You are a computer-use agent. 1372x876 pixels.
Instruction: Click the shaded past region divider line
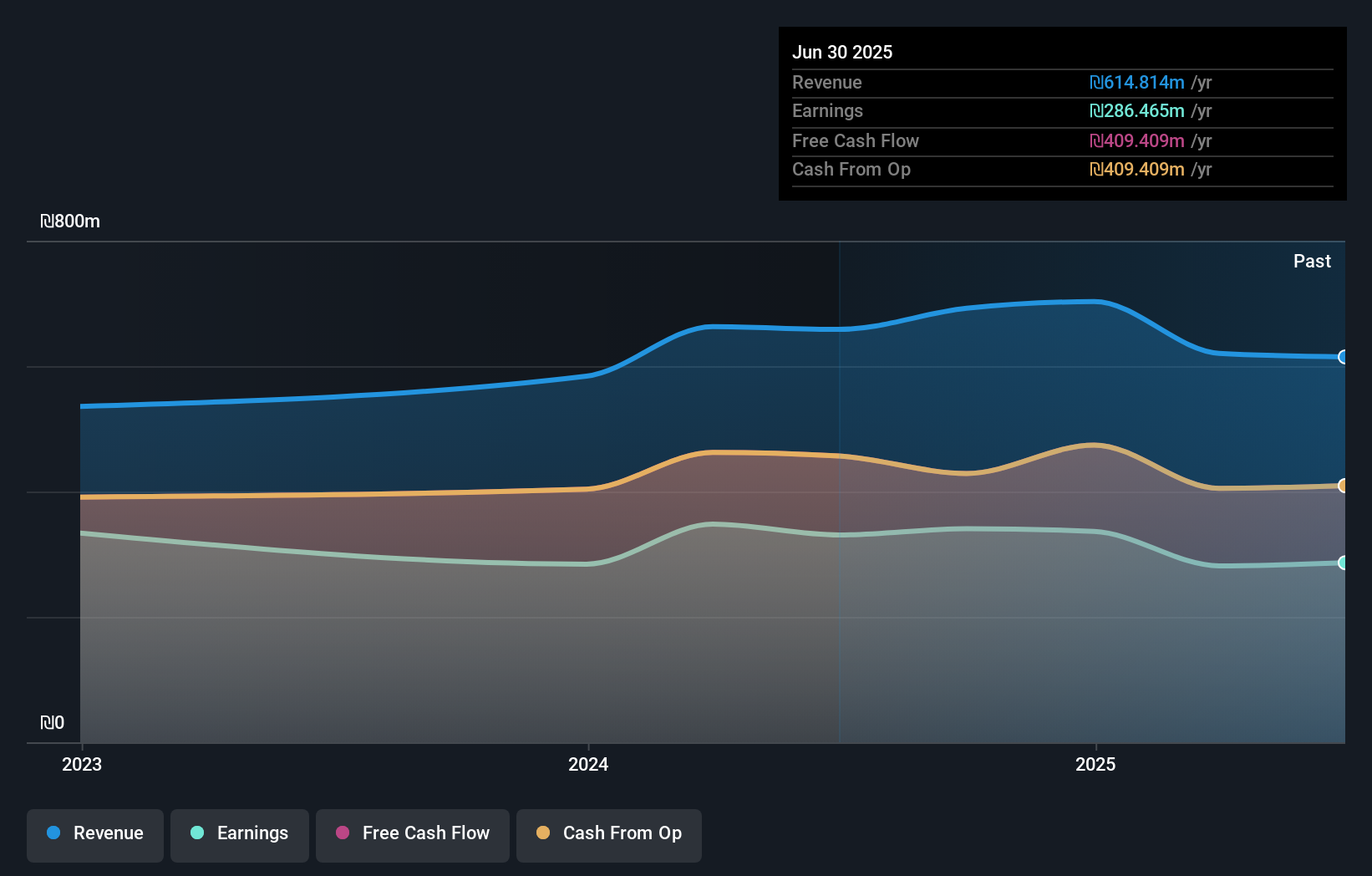(x=838, y=493)
